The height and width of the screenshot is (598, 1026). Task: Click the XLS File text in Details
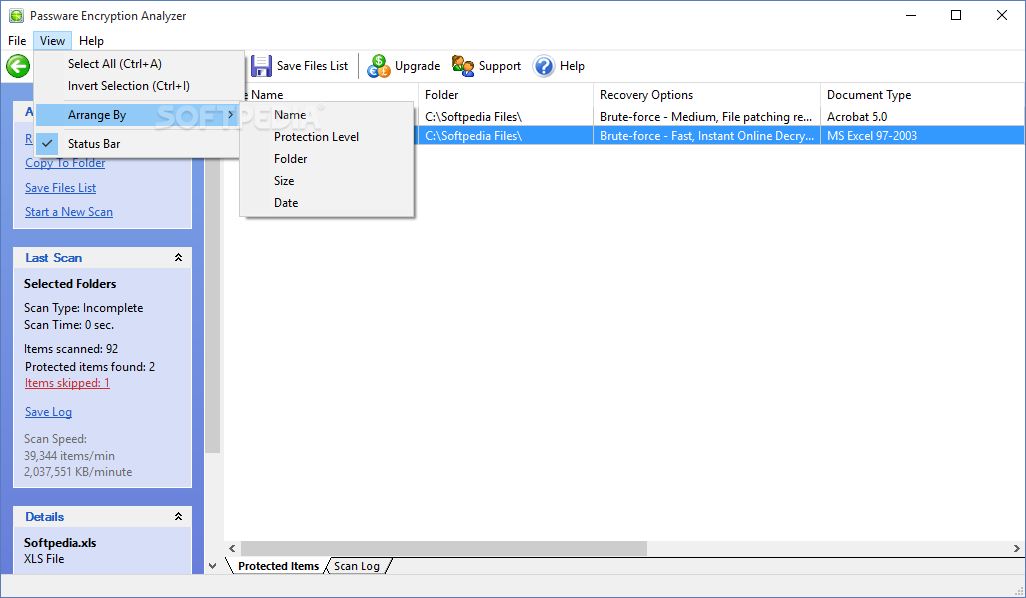(44, 559)
